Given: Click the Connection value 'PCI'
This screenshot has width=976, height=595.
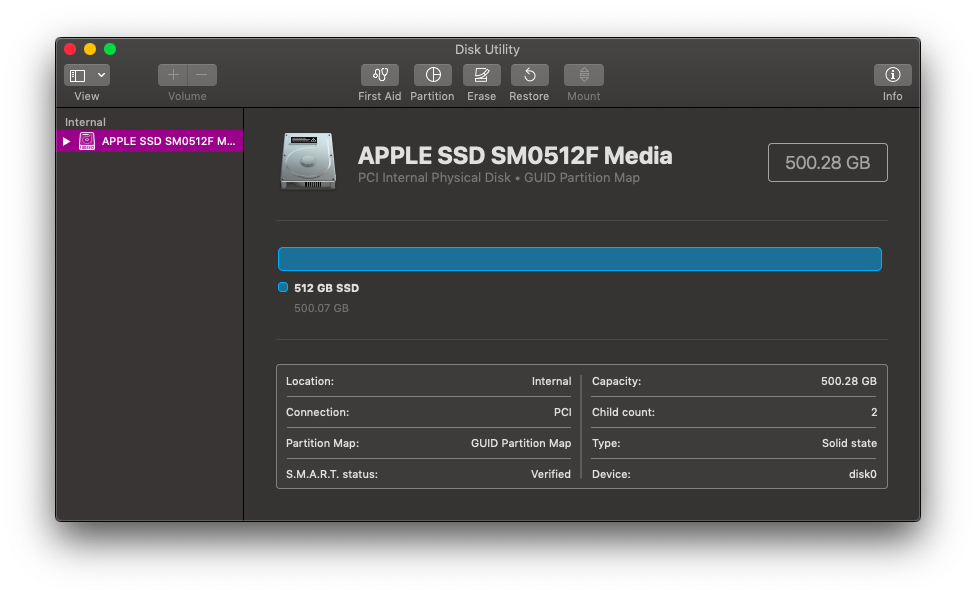Looking at the screenshot, I should pos(562,412).
